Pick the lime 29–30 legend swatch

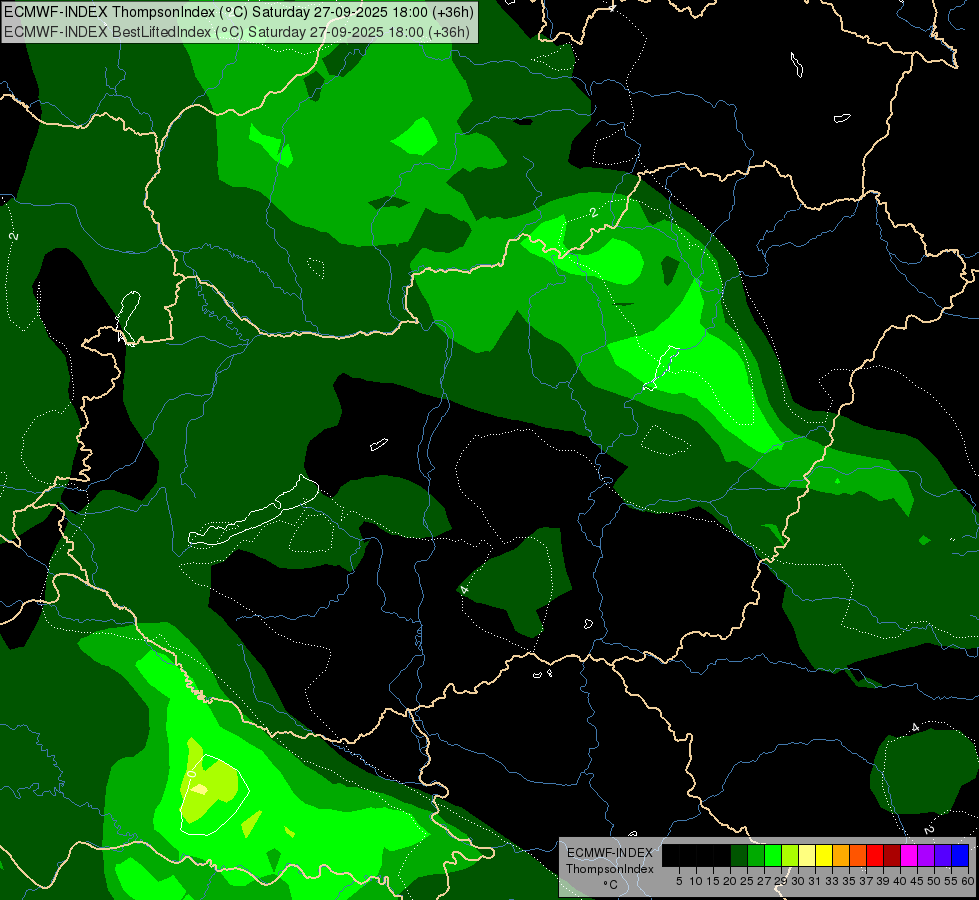791,855
